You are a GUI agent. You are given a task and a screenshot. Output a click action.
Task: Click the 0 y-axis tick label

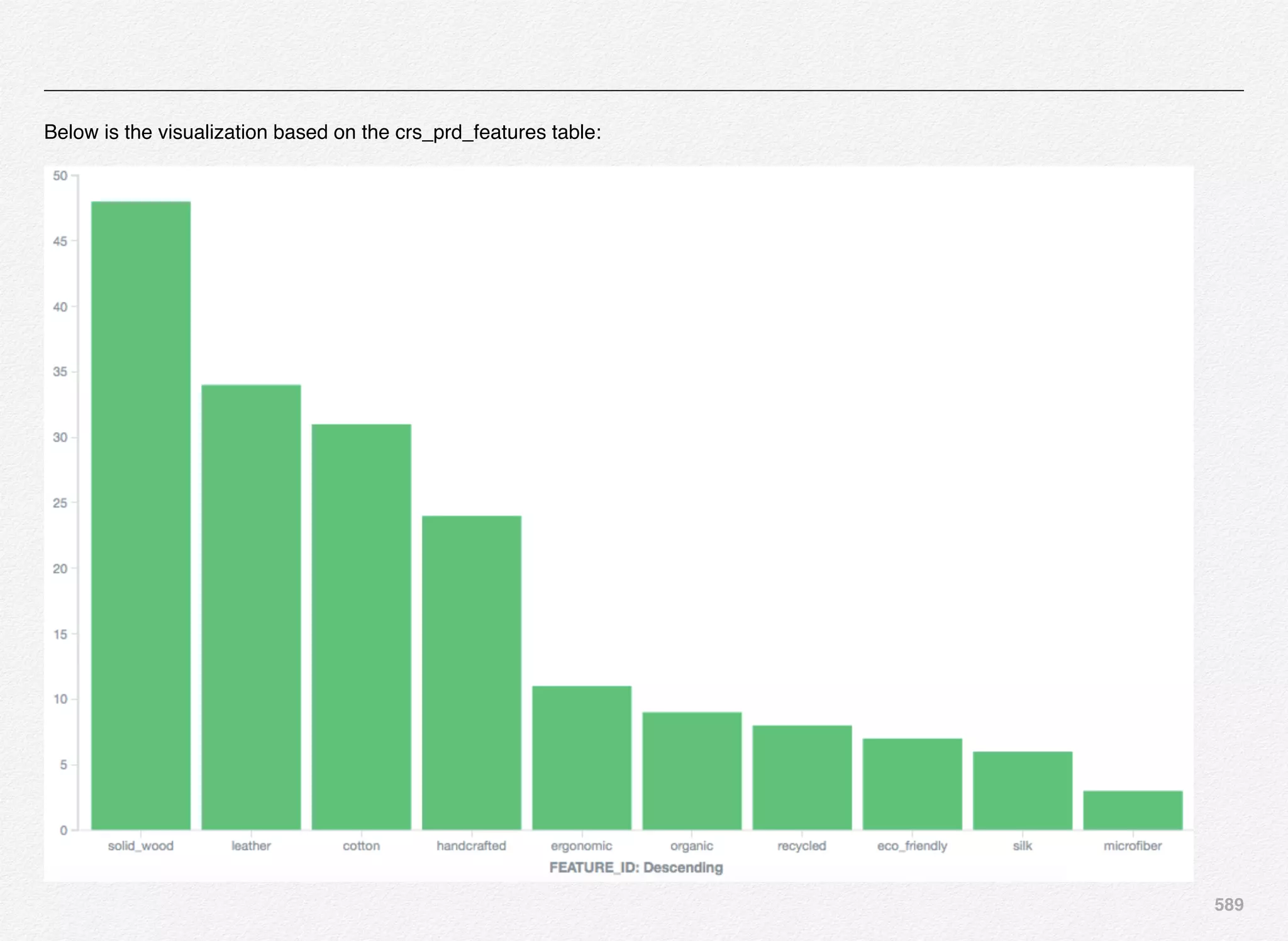point(64,830)
